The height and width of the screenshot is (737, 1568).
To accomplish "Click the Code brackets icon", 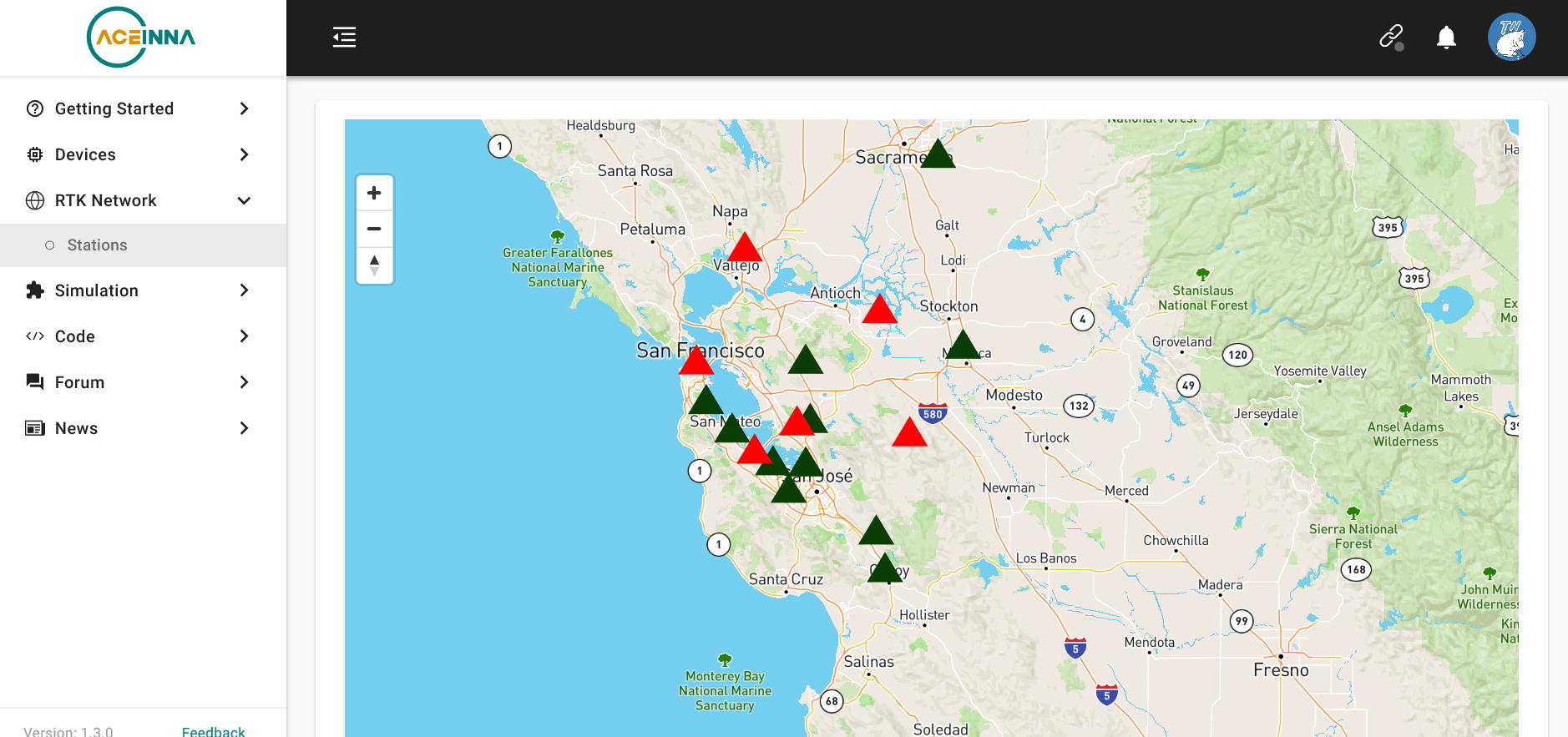I will (x=35, y=336).
